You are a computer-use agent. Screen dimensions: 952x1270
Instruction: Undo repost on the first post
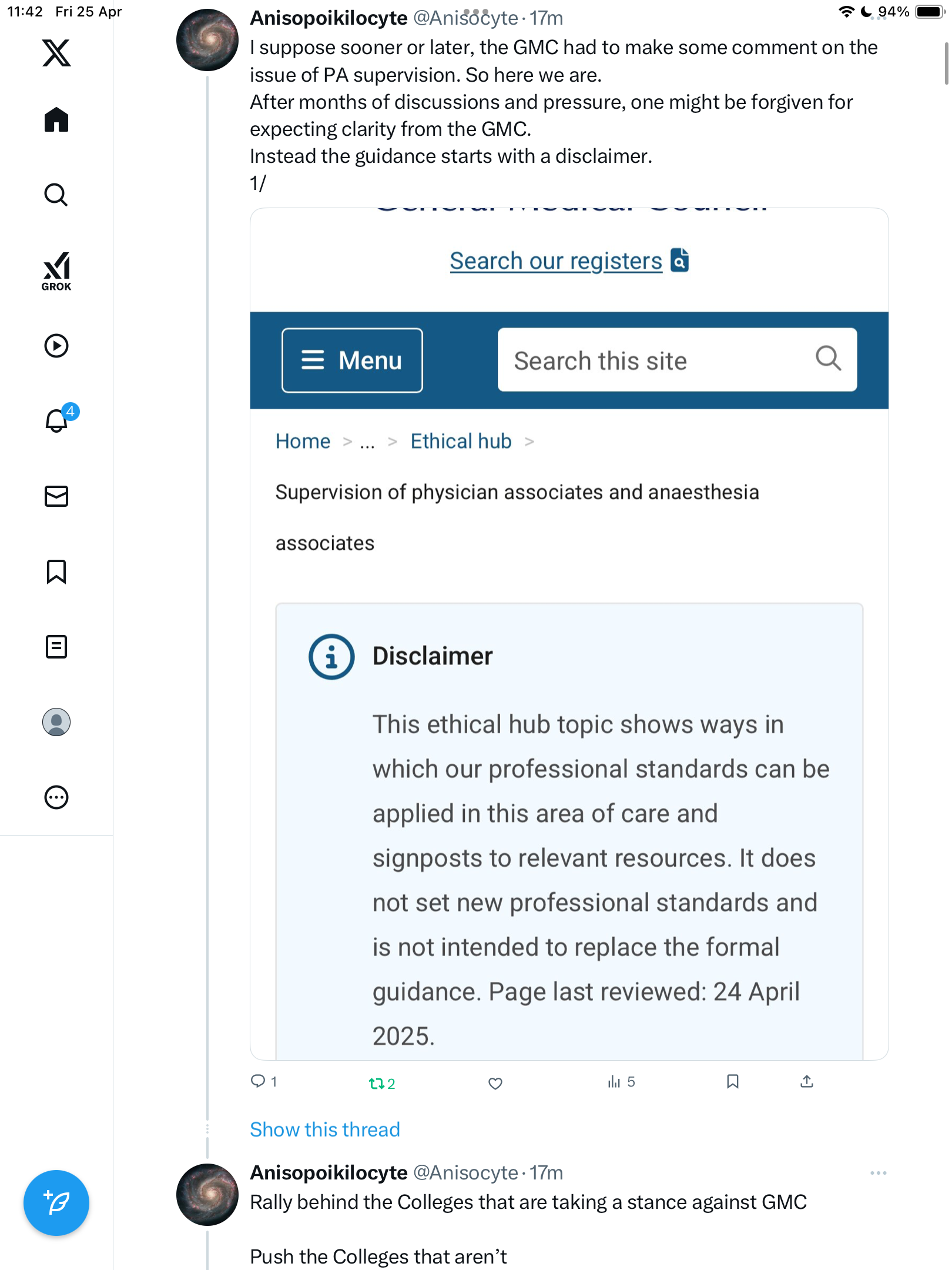(382, 1083)
